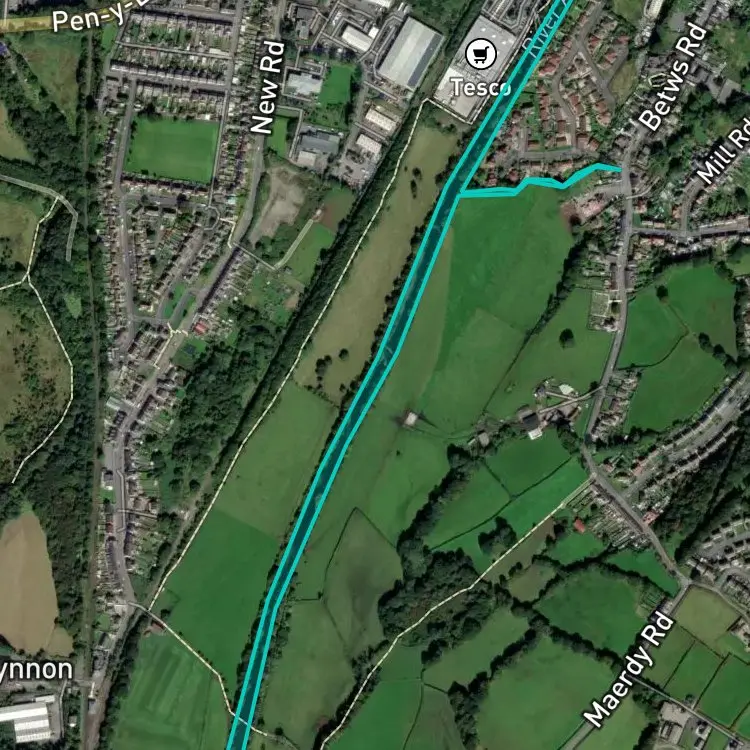Select the Betws Rd street label

pos(672,77)
